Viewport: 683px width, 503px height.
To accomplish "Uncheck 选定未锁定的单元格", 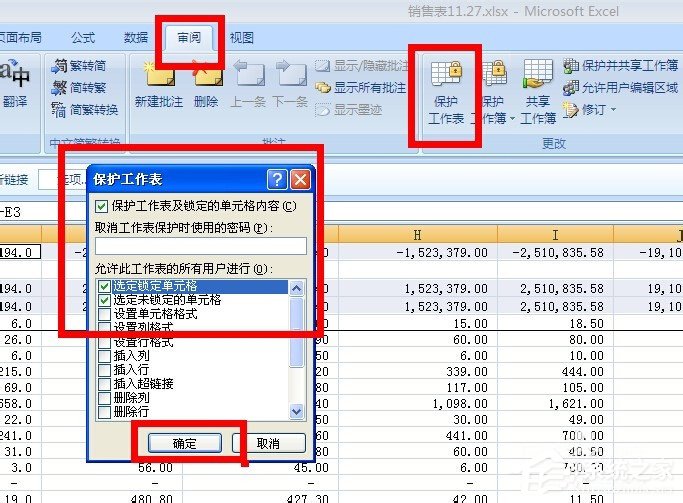I will (x=104, y=300).
